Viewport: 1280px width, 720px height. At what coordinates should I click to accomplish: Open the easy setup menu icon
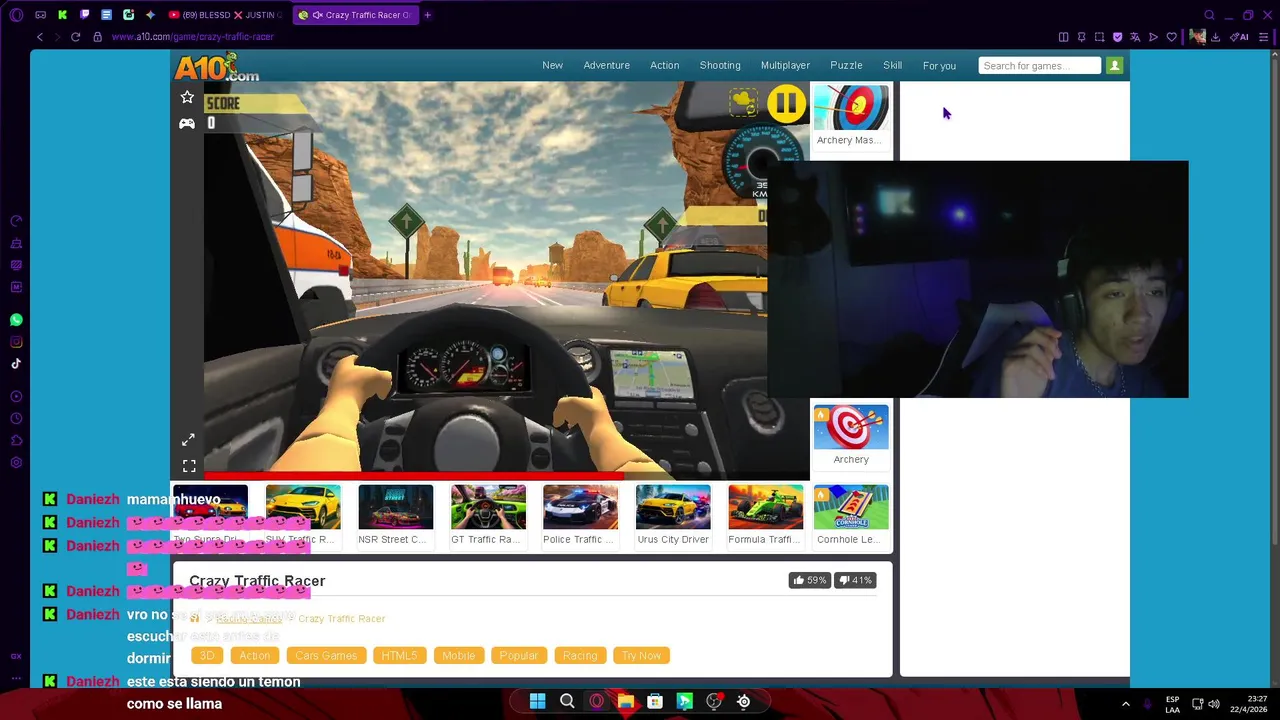click(1266, 37)
